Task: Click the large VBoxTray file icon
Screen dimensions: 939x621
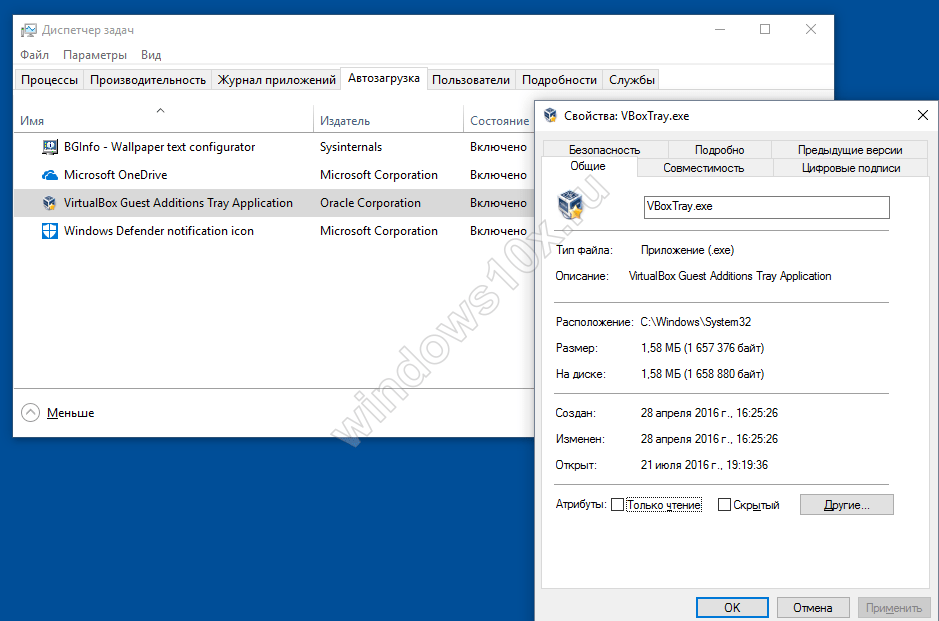Action: (x=571, y=206)
